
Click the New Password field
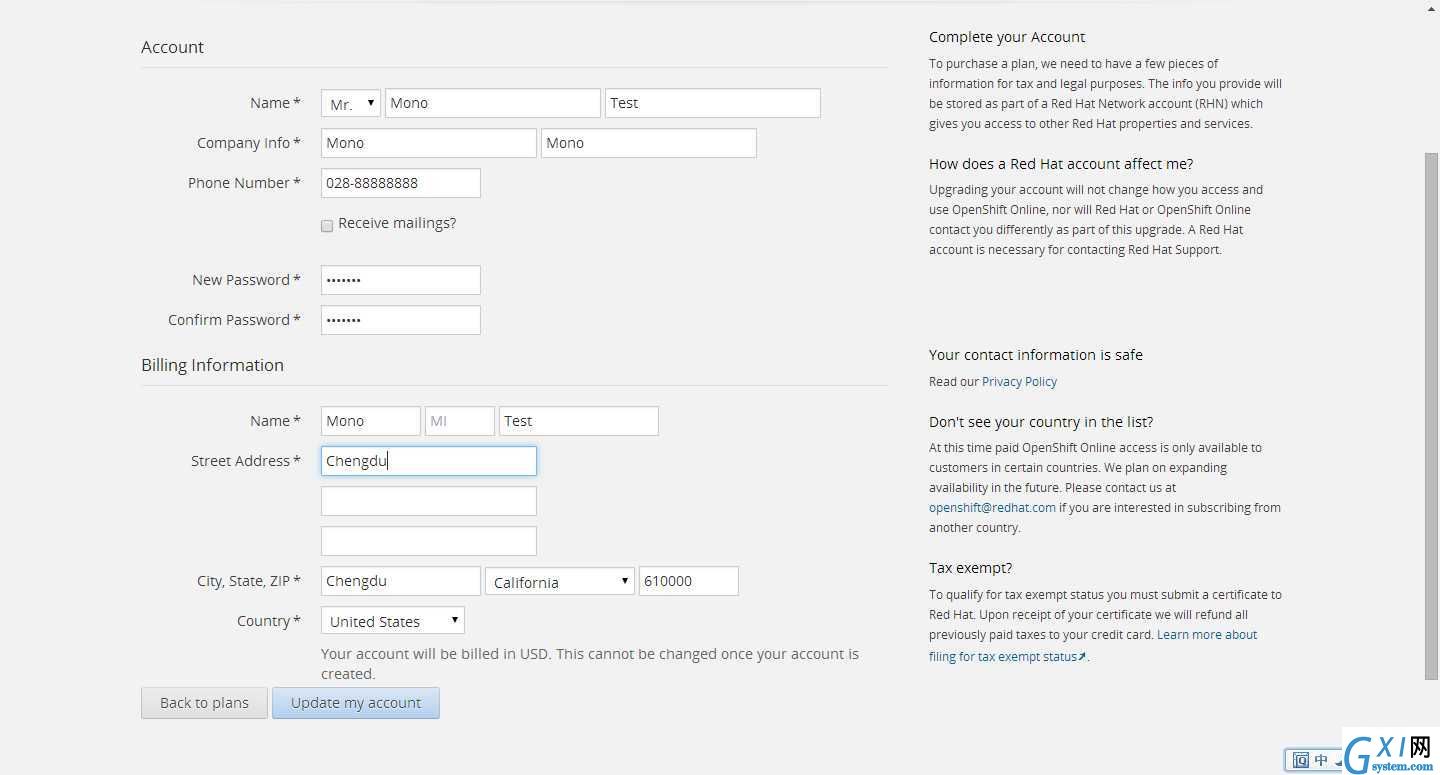click(x=401, y=280)
